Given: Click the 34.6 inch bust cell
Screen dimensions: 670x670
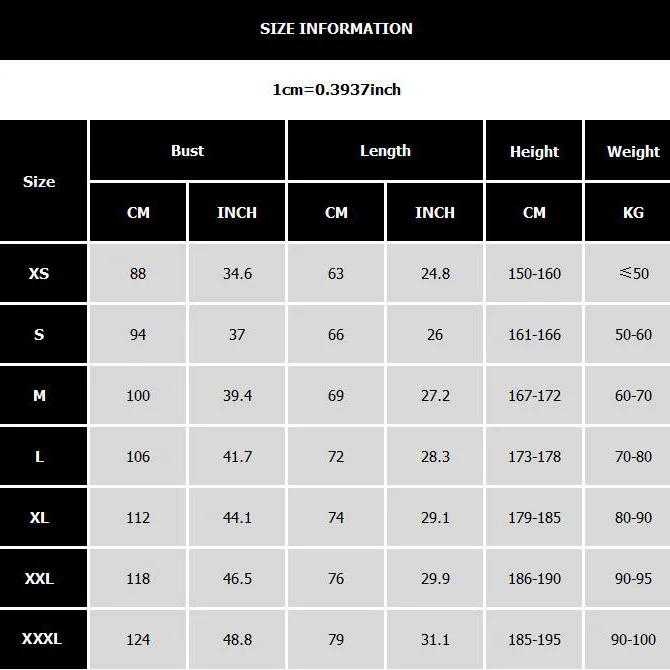Looking at the screenshot, I should (237, 273).
